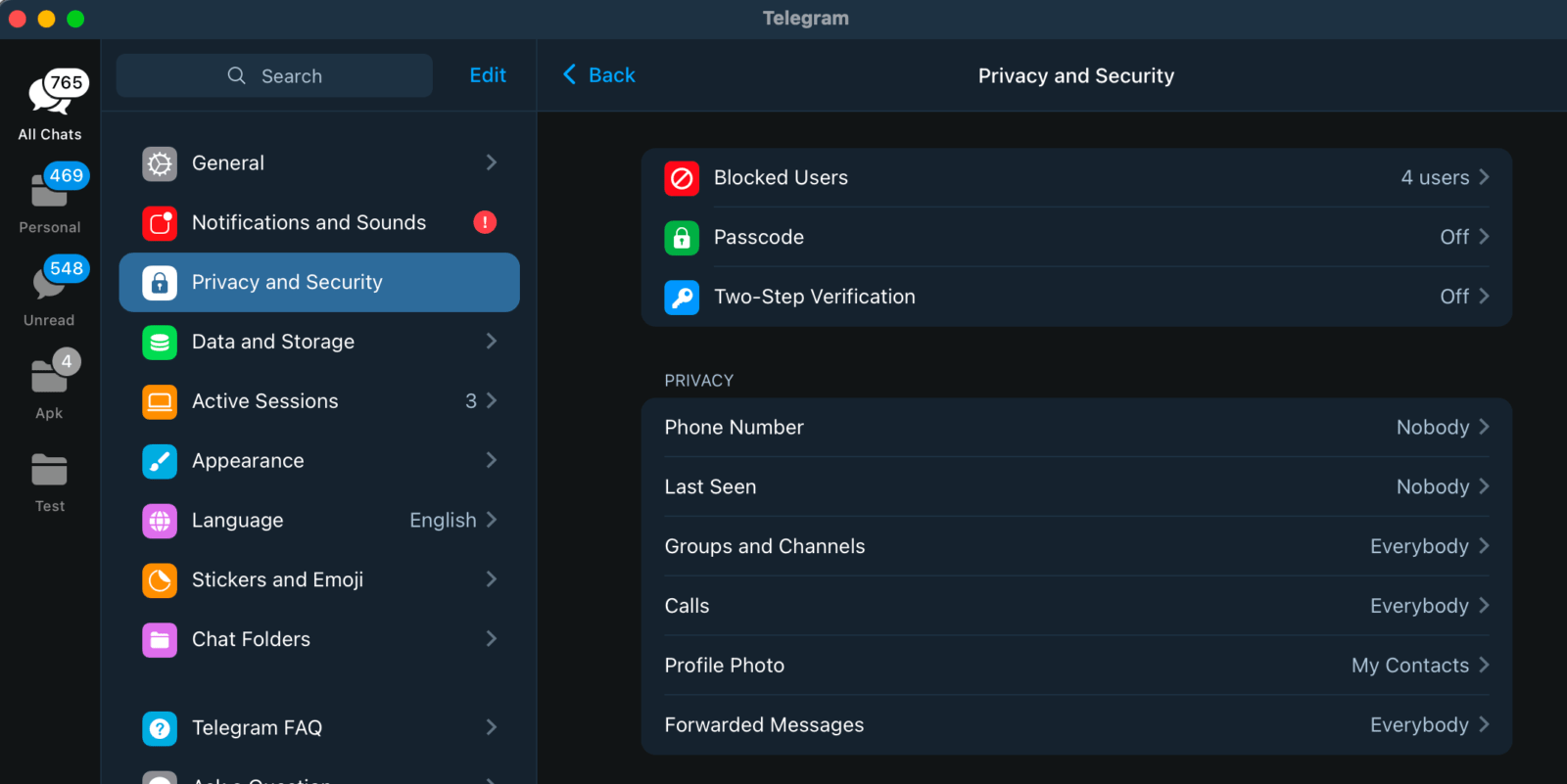Viewport: 1567px width, 784px height.
Task: Go Back from Privacy and Security
Action: (x=598, y=75)
